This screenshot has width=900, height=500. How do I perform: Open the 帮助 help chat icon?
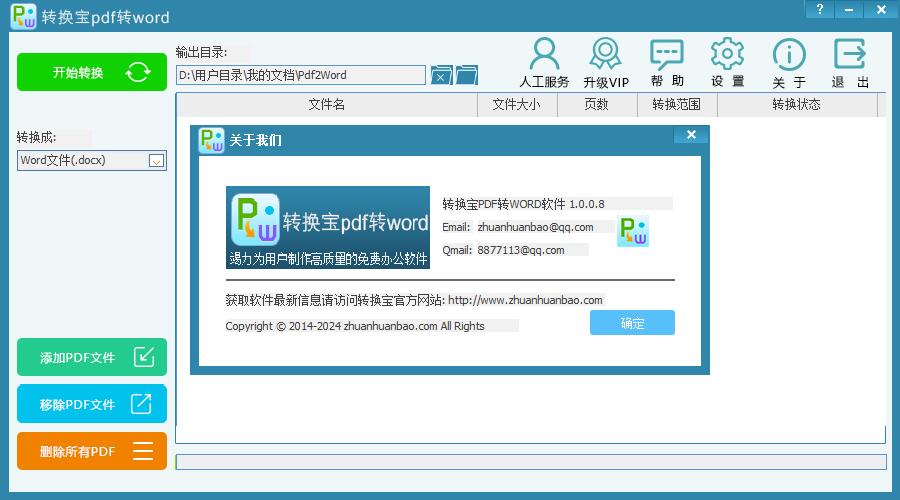[x=667, y=63]
